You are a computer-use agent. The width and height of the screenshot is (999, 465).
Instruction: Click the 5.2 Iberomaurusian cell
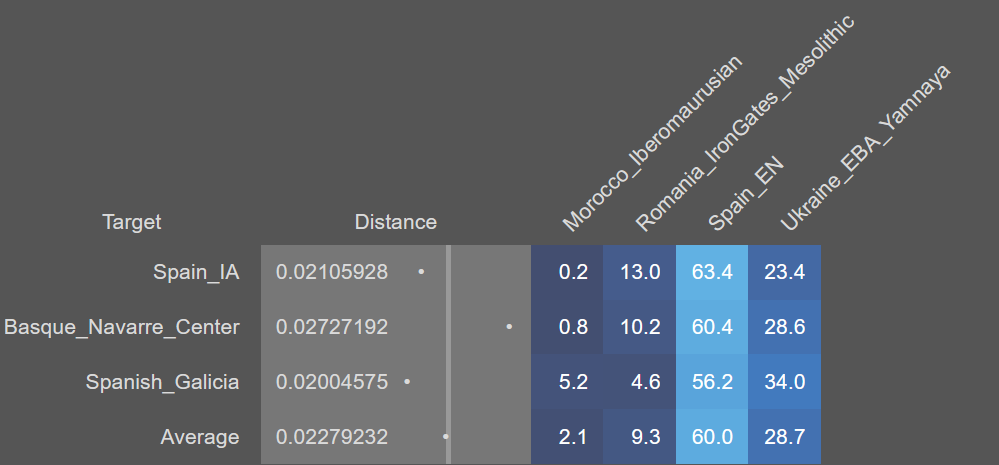567,382
